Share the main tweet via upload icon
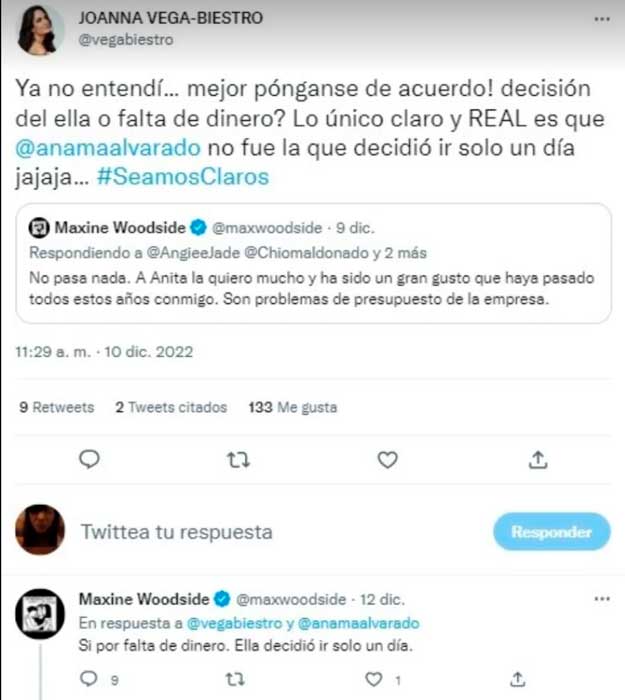This screenshot has height=700, width=625. (x=538, y=459)
